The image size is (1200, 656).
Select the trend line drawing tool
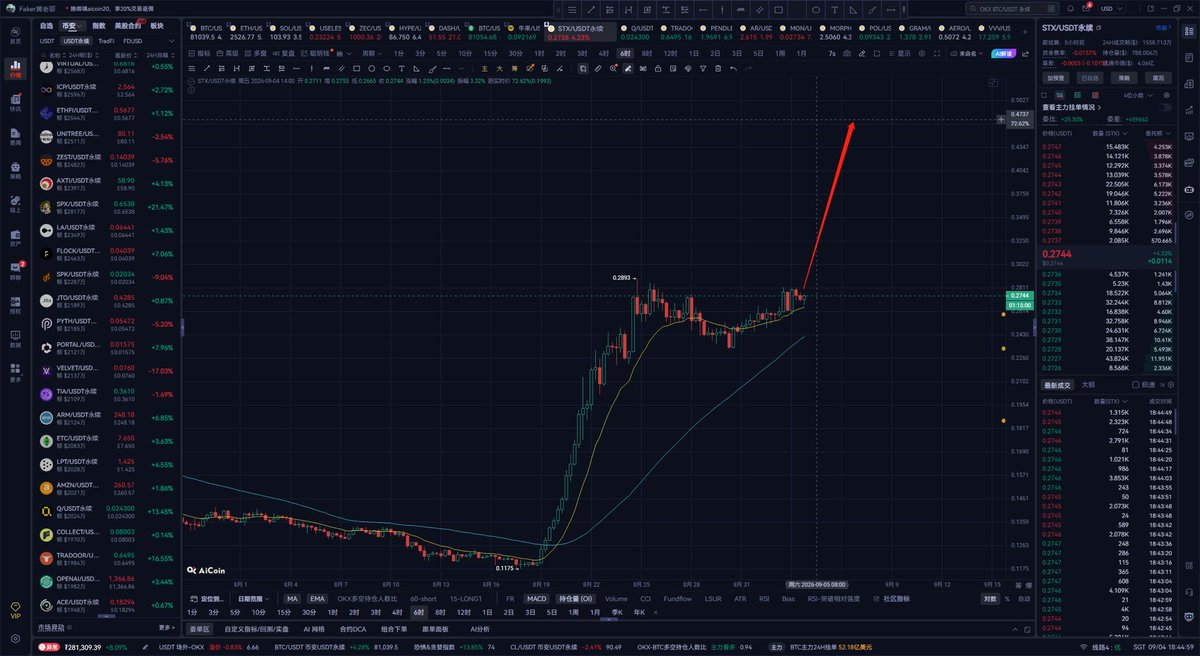point(206,68)
